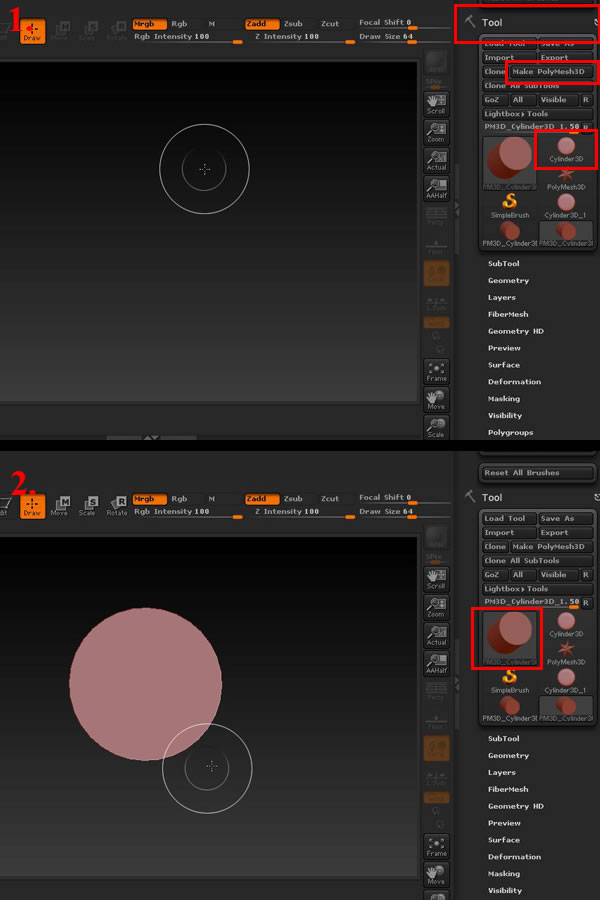Click Lightbox Tools button in step 1 screenshot
This screenshot has width=600, height=900.
[x=537, y=114]
